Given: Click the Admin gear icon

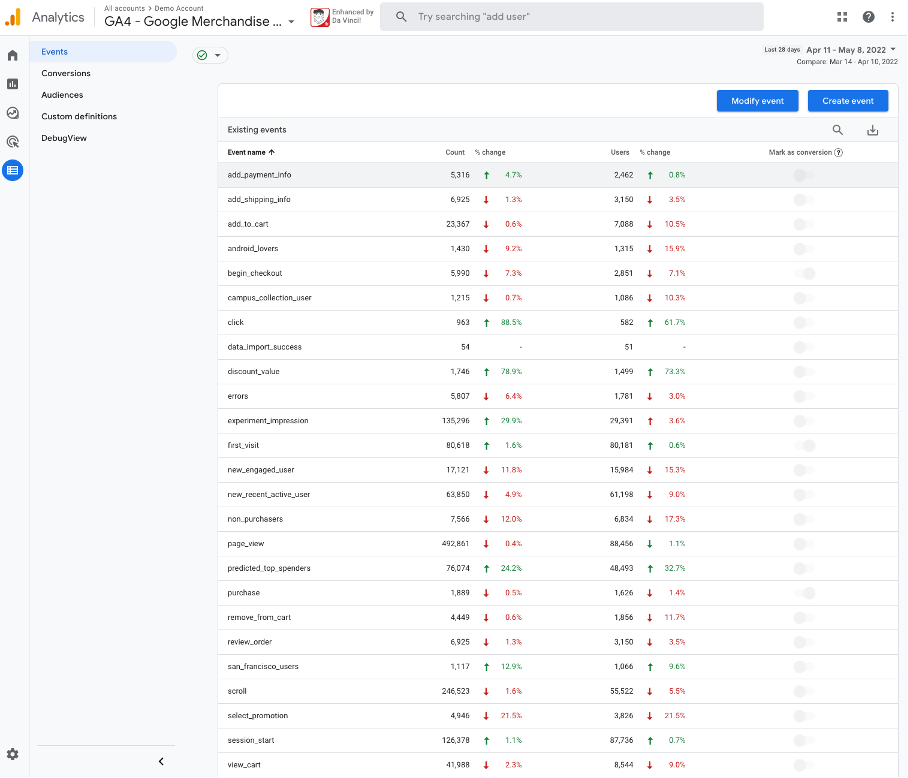Looking at the screenshot, I should 13,754.
